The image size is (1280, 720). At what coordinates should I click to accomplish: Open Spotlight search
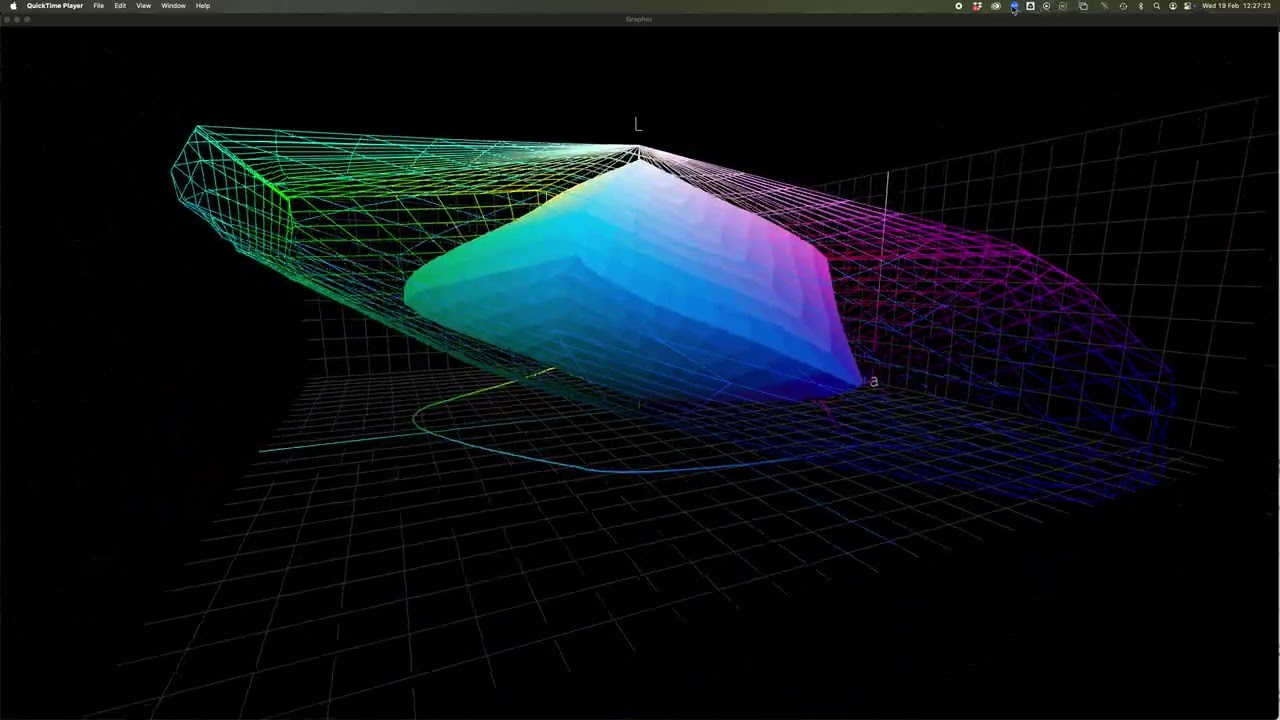coord(1157,6)
